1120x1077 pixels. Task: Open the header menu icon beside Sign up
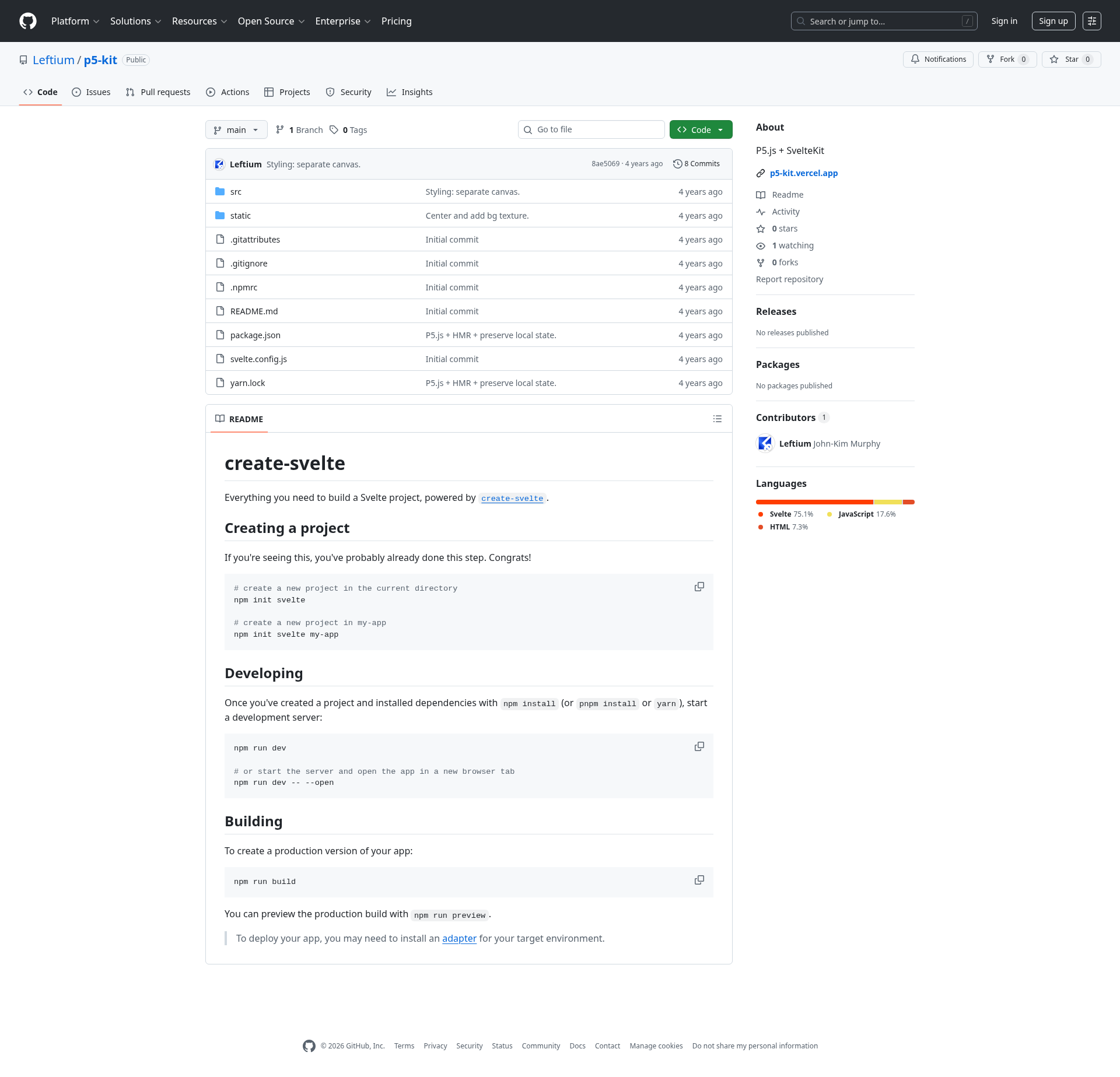click(1092, 21)
